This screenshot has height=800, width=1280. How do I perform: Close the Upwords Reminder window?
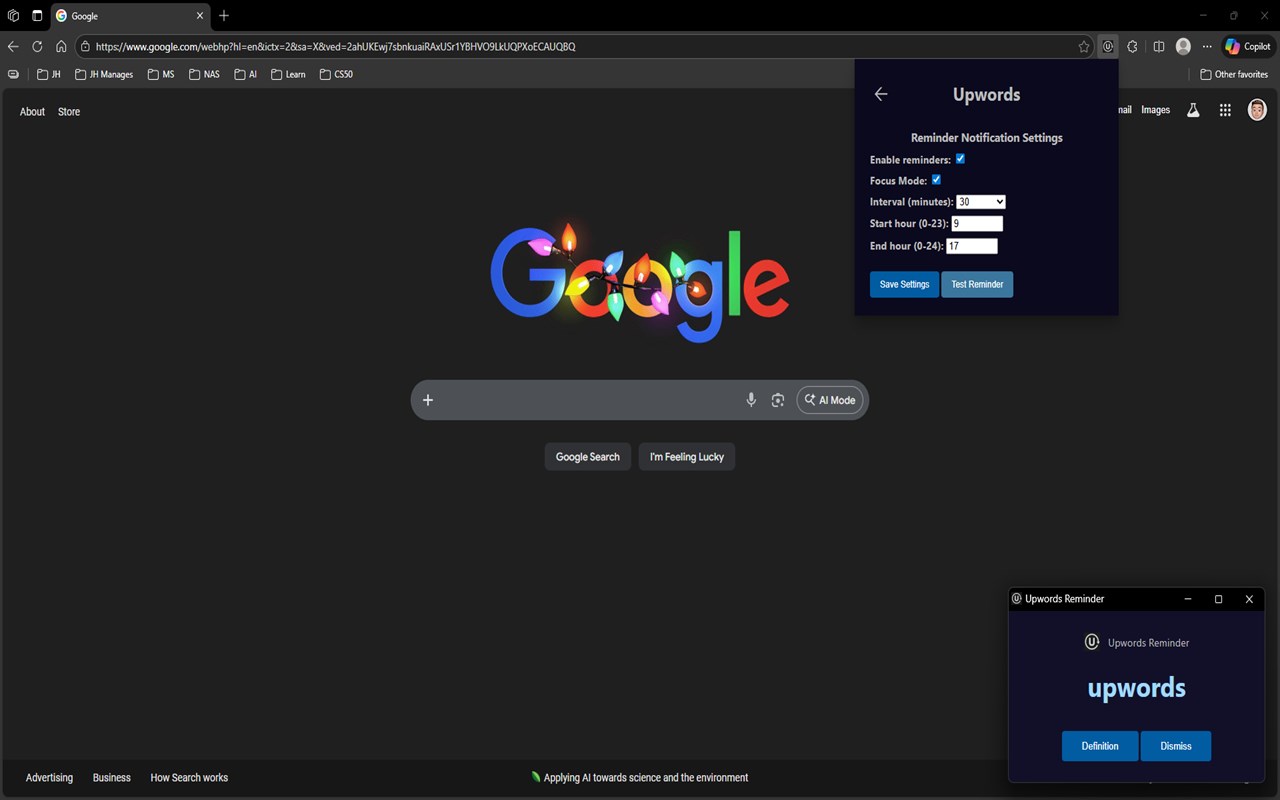pos(1249,599)
